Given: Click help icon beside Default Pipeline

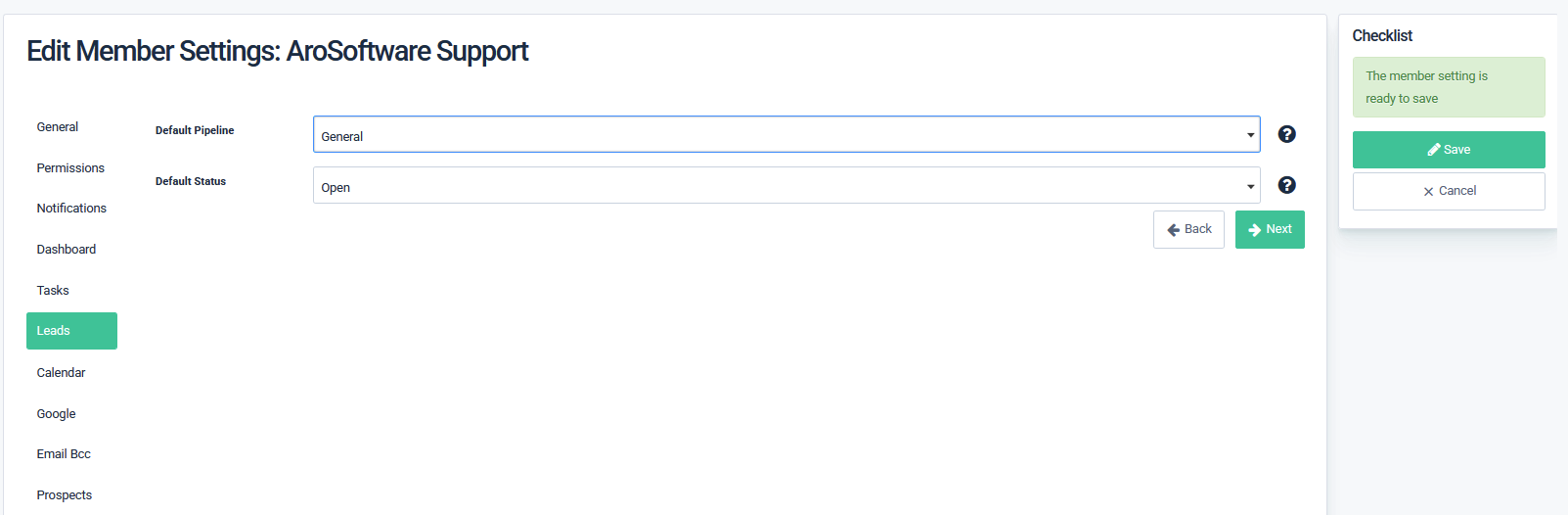Looking at the screenshot, I should (1286, 134).
